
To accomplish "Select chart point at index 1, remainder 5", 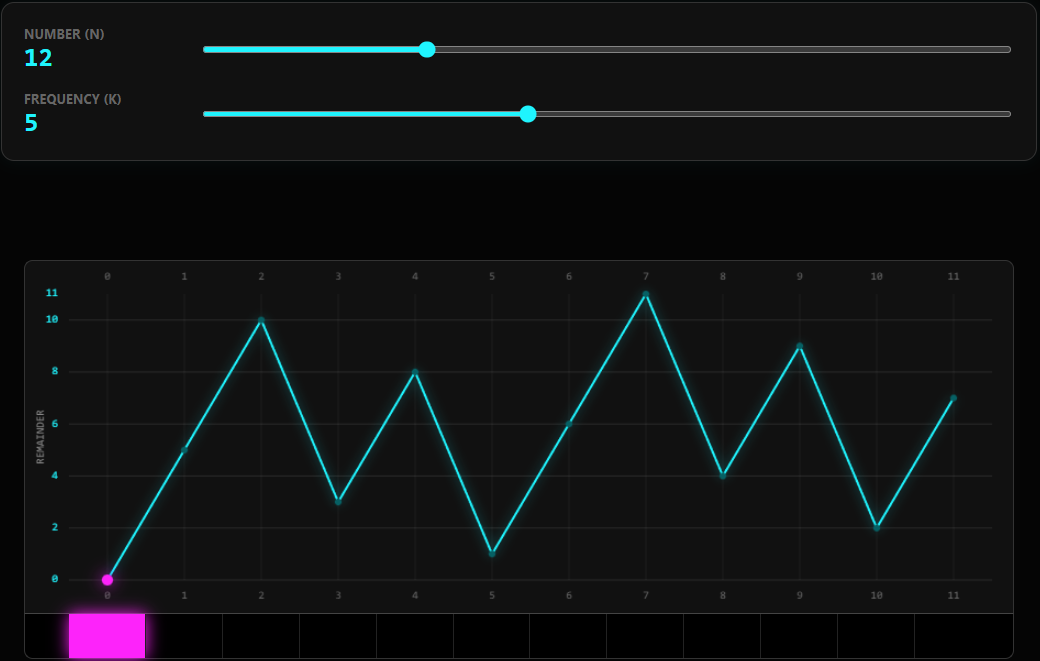I will [184, 449].
